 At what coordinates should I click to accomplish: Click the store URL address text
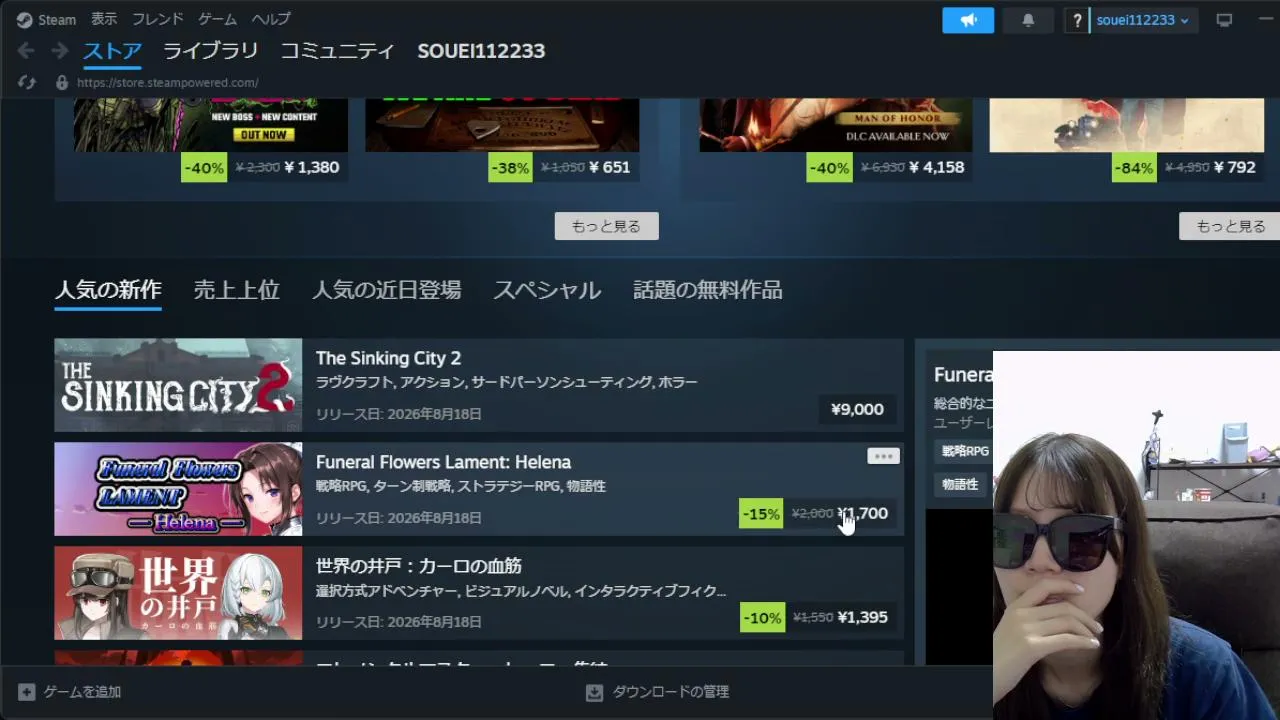(x=168, y=83)
